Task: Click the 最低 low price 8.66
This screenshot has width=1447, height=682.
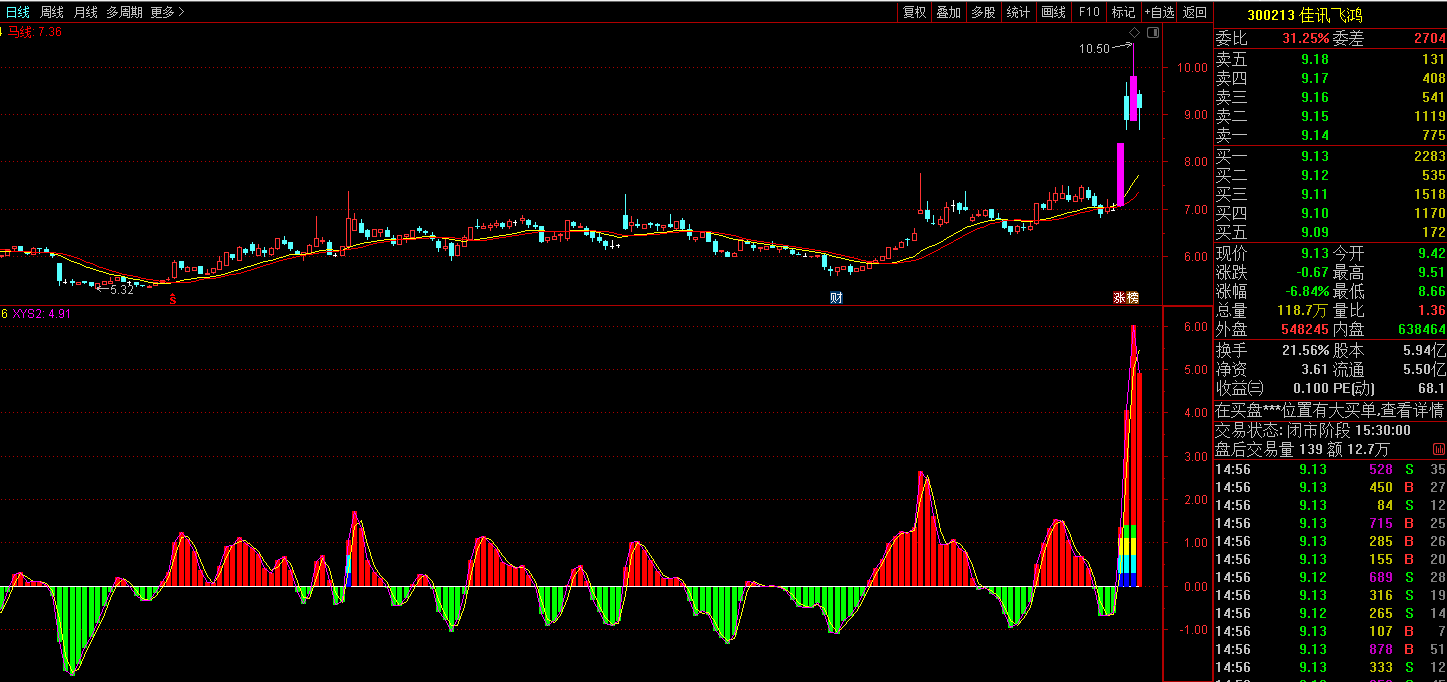Action: (1431, 292)
